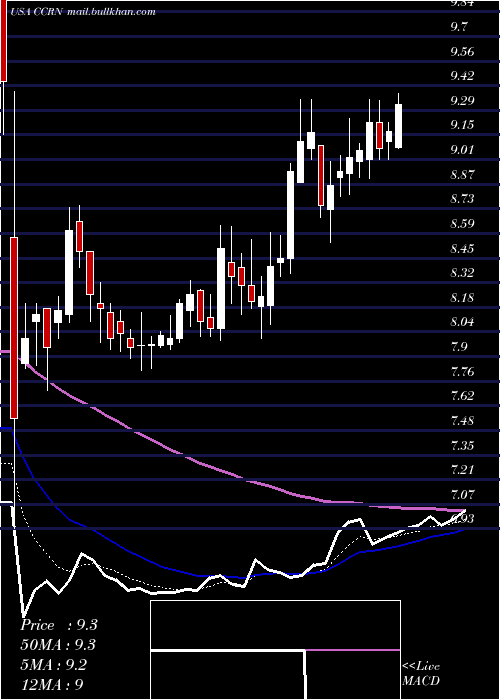The height and width of the screenshot is (700, 500).
Task: Click the 9.15 price axis label
Action: [x=462, y=125]
